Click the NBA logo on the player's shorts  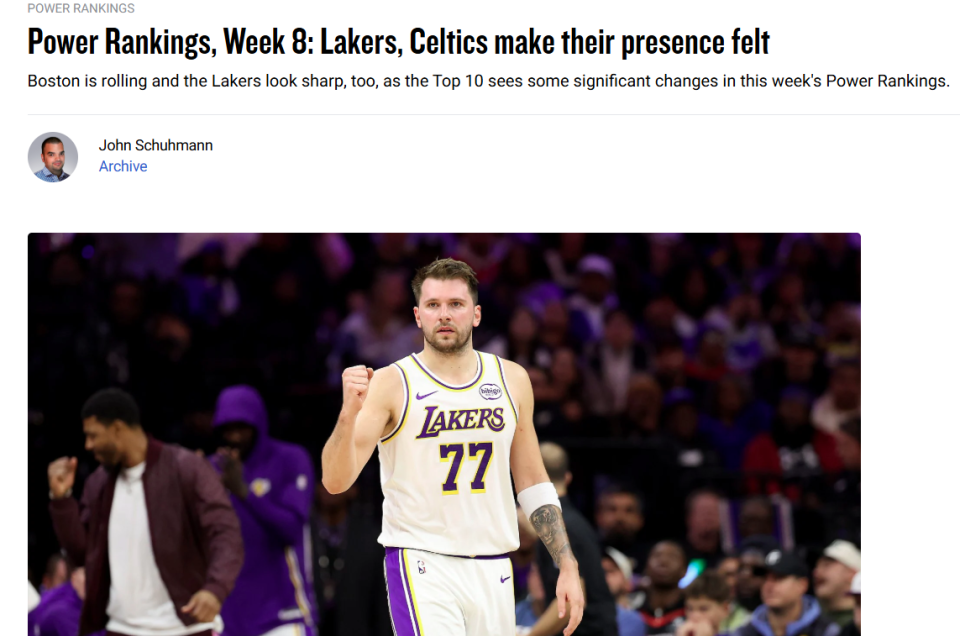pyautogui.click(x=422, y=567)
